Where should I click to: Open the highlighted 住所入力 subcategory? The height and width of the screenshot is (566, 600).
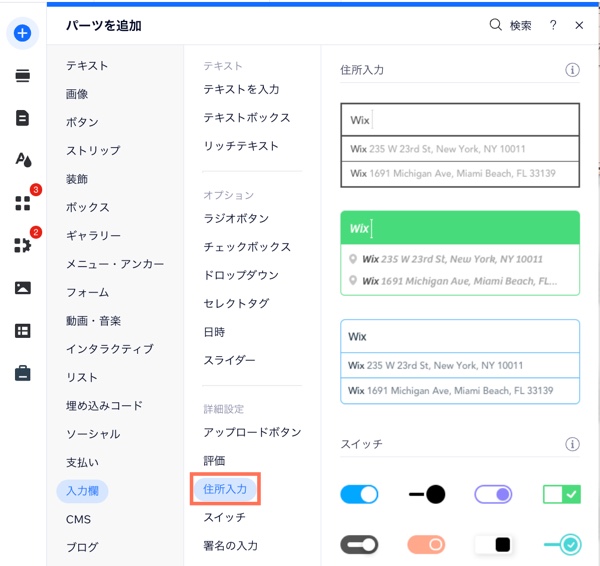click(x=225, y=489)
